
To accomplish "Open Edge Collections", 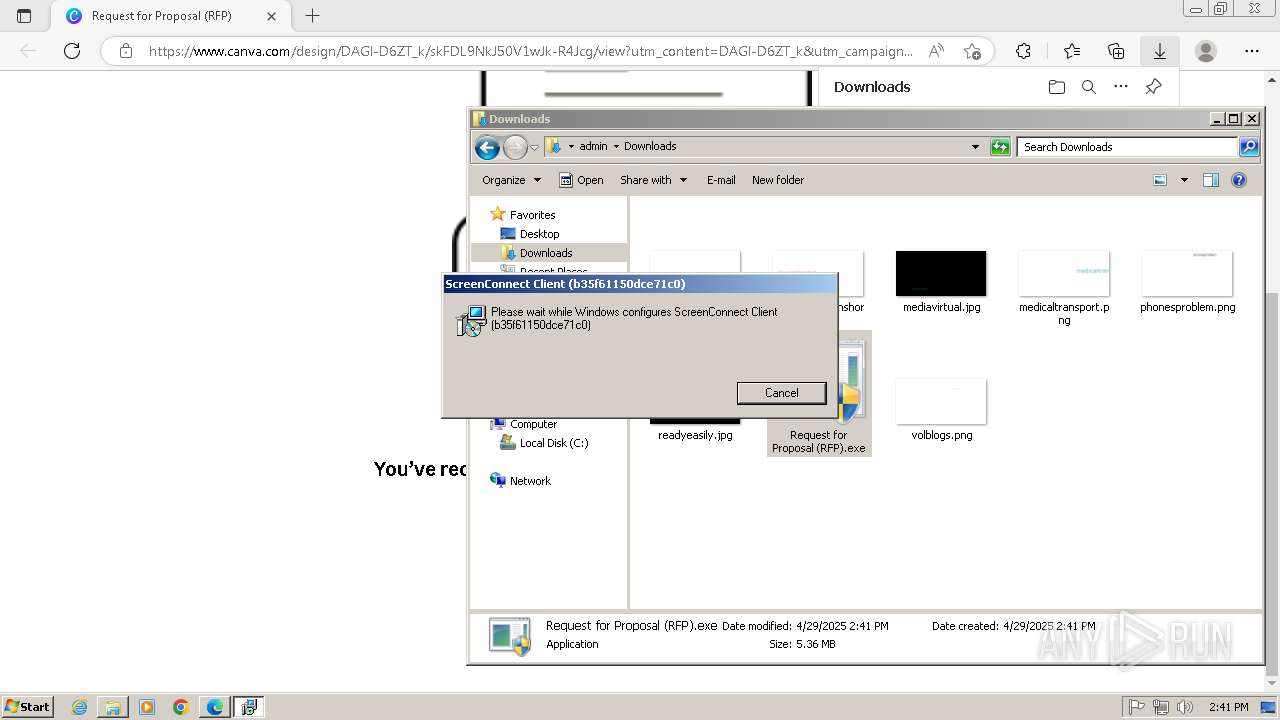I will tap(1116, 51).
